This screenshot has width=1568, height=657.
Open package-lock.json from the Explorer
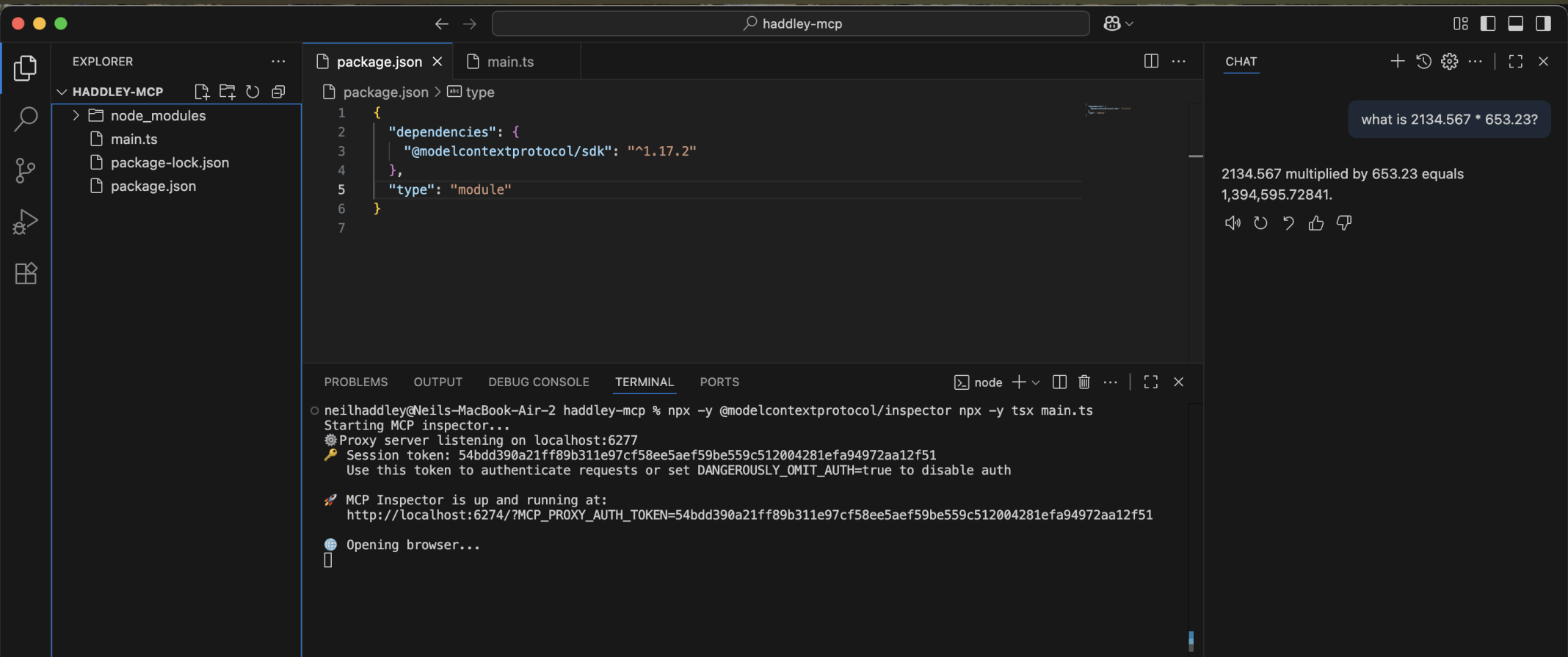click(x=170, y=162)
